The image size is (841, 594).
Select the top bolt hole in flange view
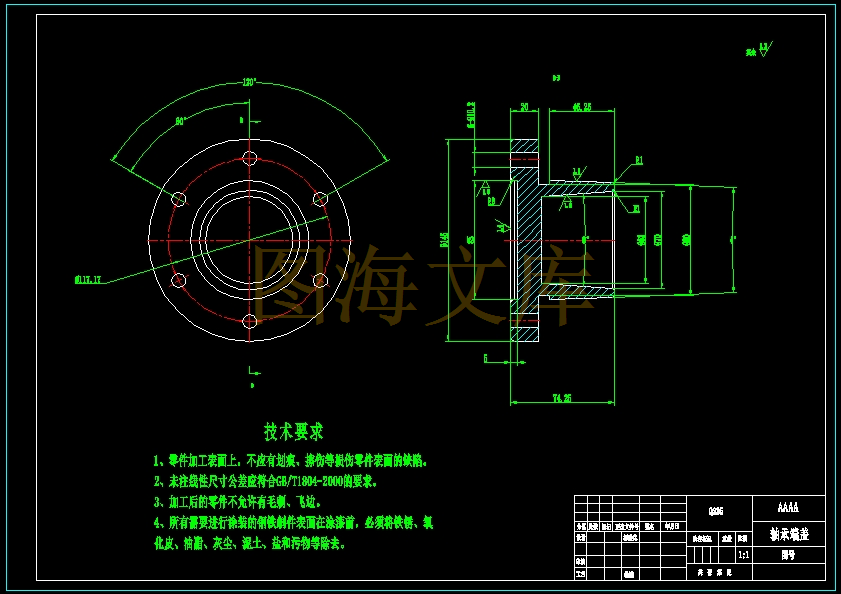coord(250,158)
